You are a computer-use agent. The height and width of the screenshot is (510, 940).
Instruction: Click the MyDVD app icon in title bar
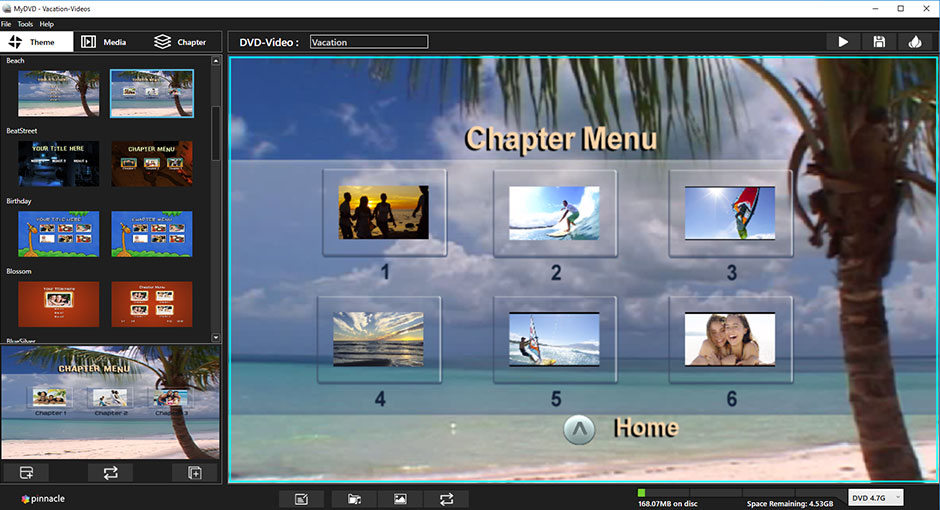7,9
